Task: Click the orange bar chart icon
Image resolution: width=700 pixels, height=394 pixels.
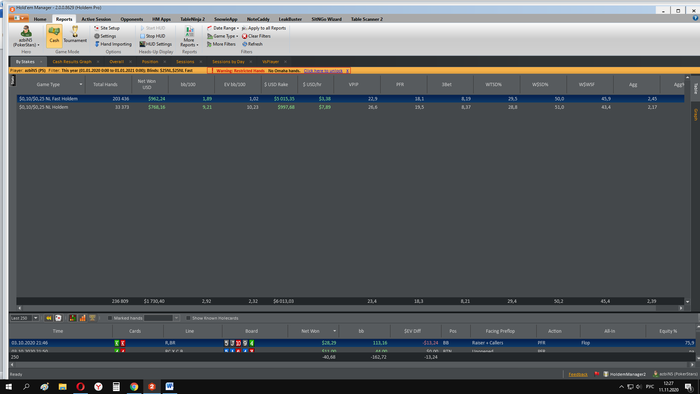Action: coord(83,318)
